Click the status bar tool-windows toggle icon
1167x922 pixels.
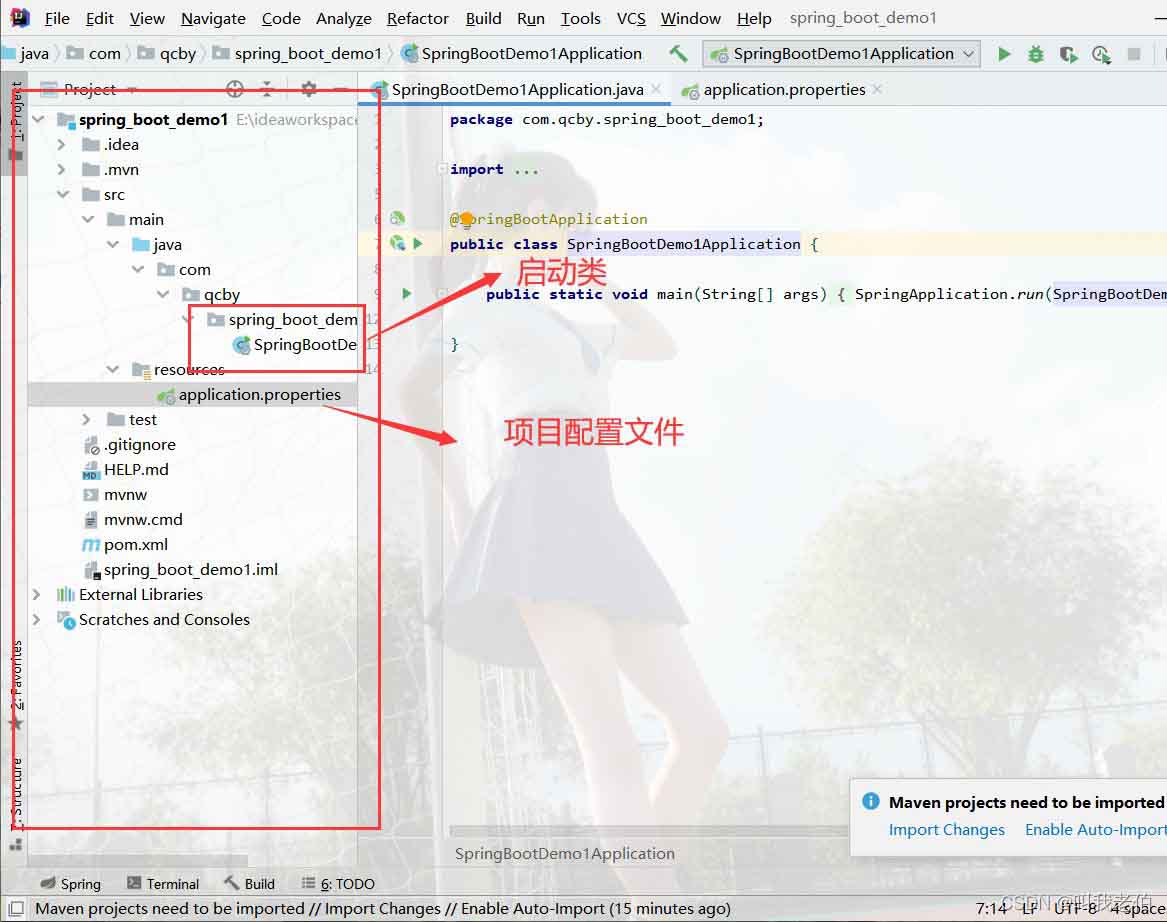(x=16, y=909)
